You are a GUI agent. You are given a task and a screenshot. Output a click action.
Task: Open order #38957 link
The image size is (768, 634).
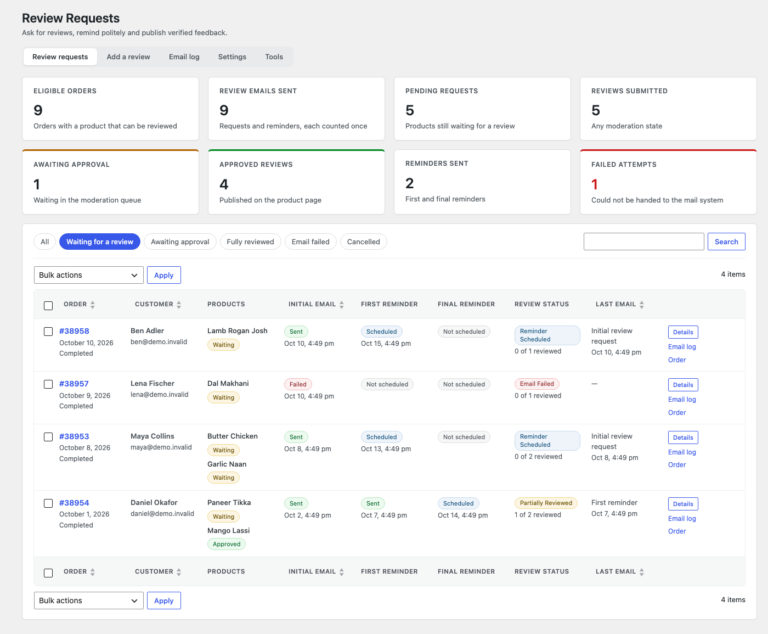pyautogui.click(x=74, y=384)
